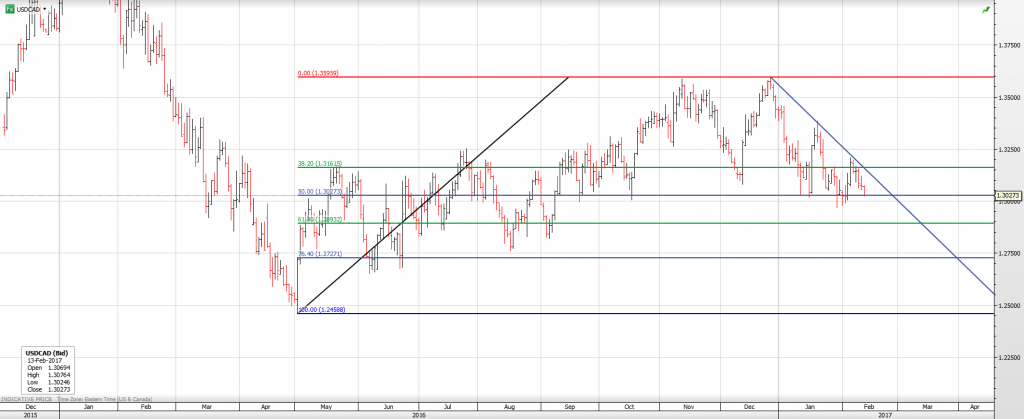Screen dimensions: 1024x419
Task: Click the USDCAD symbol name text
Action: coord(28,10)
